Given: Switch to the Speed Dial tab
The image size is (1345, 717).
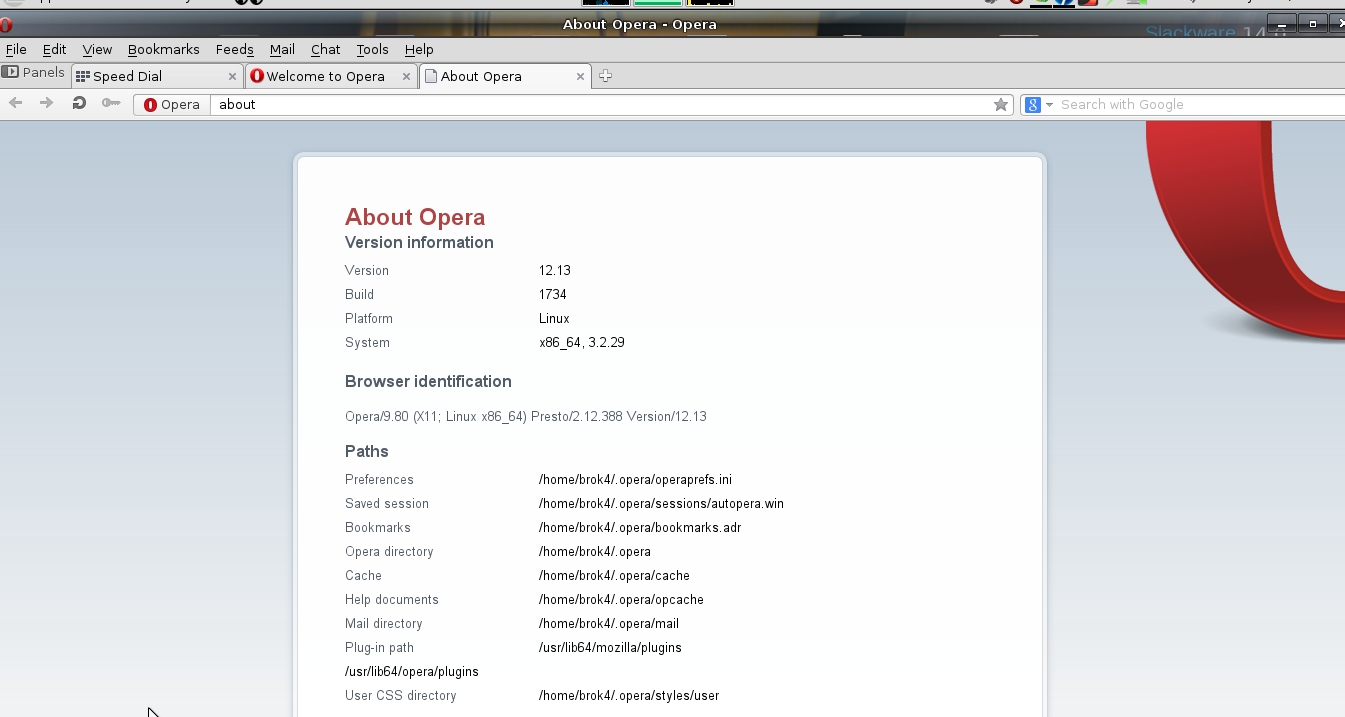Looking at the screenshot, I should [x=150, y=76].
